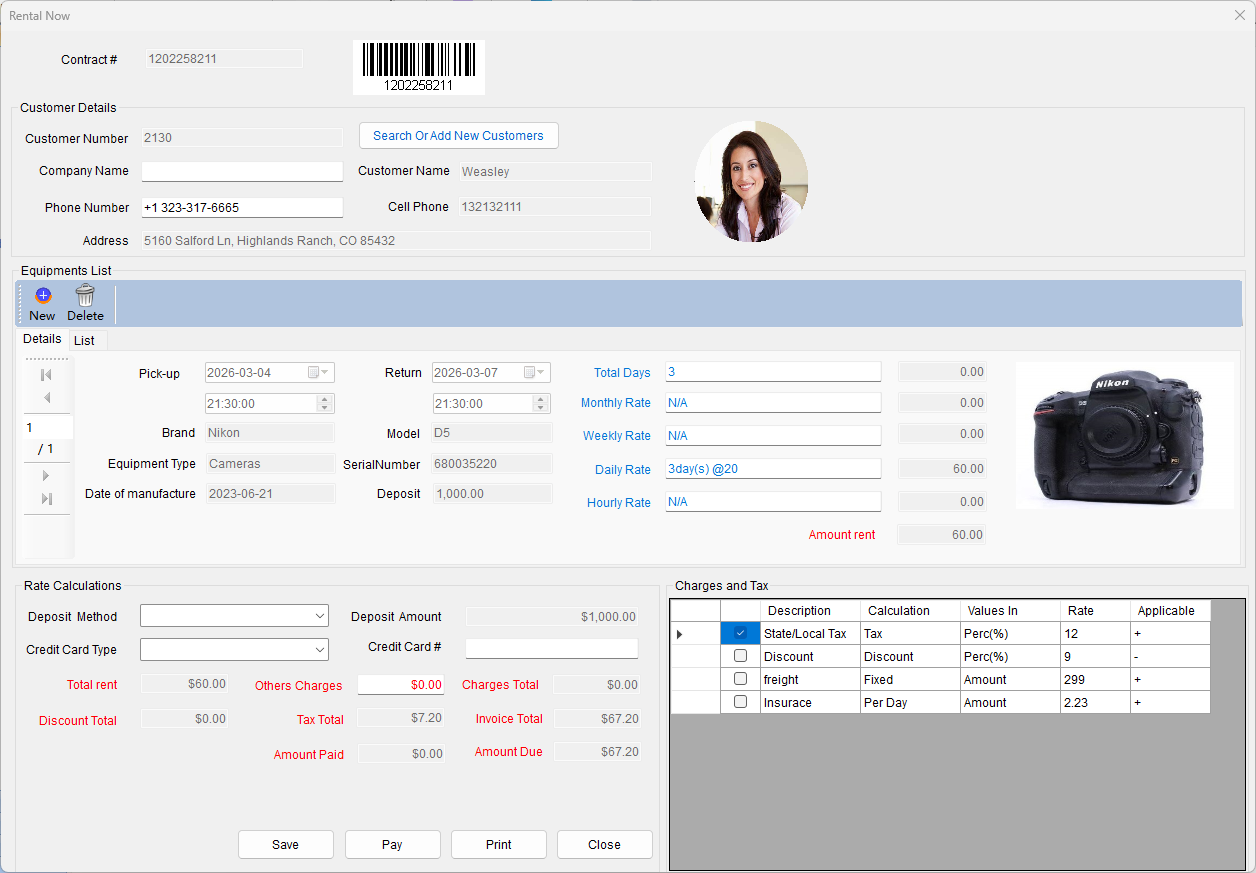Click the Others Charges amount field
Screen dimensions: 1256x873
[x=401, y=685]
